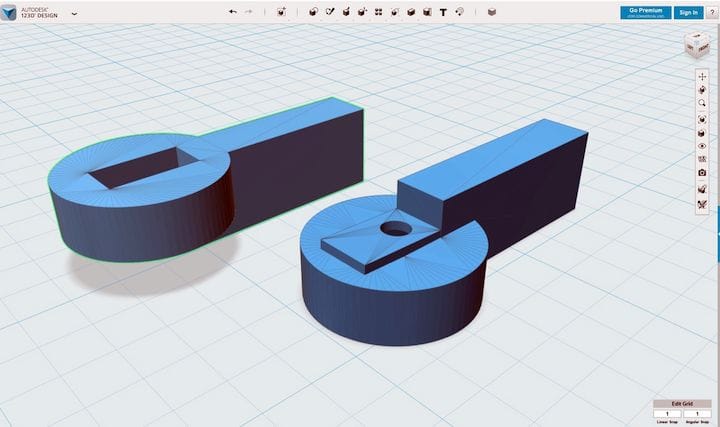Toggle the grid display icon in navigation bar
Image resolution: width=720 pixels, height=427 pixels.
tap(702, 160)
